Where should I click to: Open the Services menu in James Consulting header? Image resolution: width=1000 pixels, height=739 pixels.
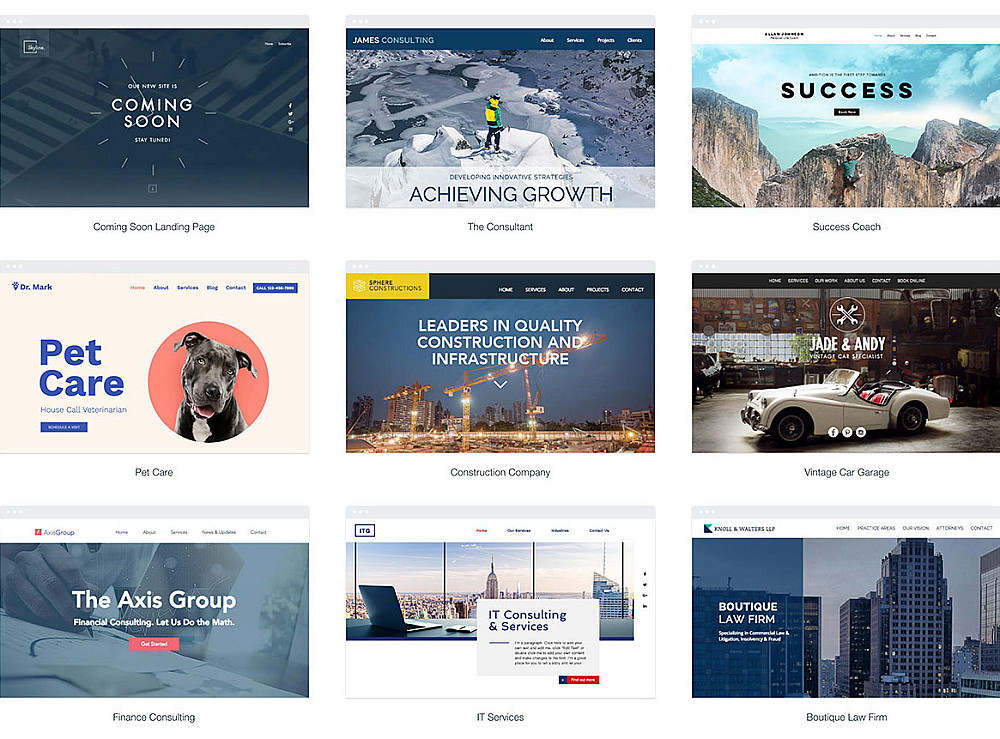pyautogui.click(x=575, y=40)
